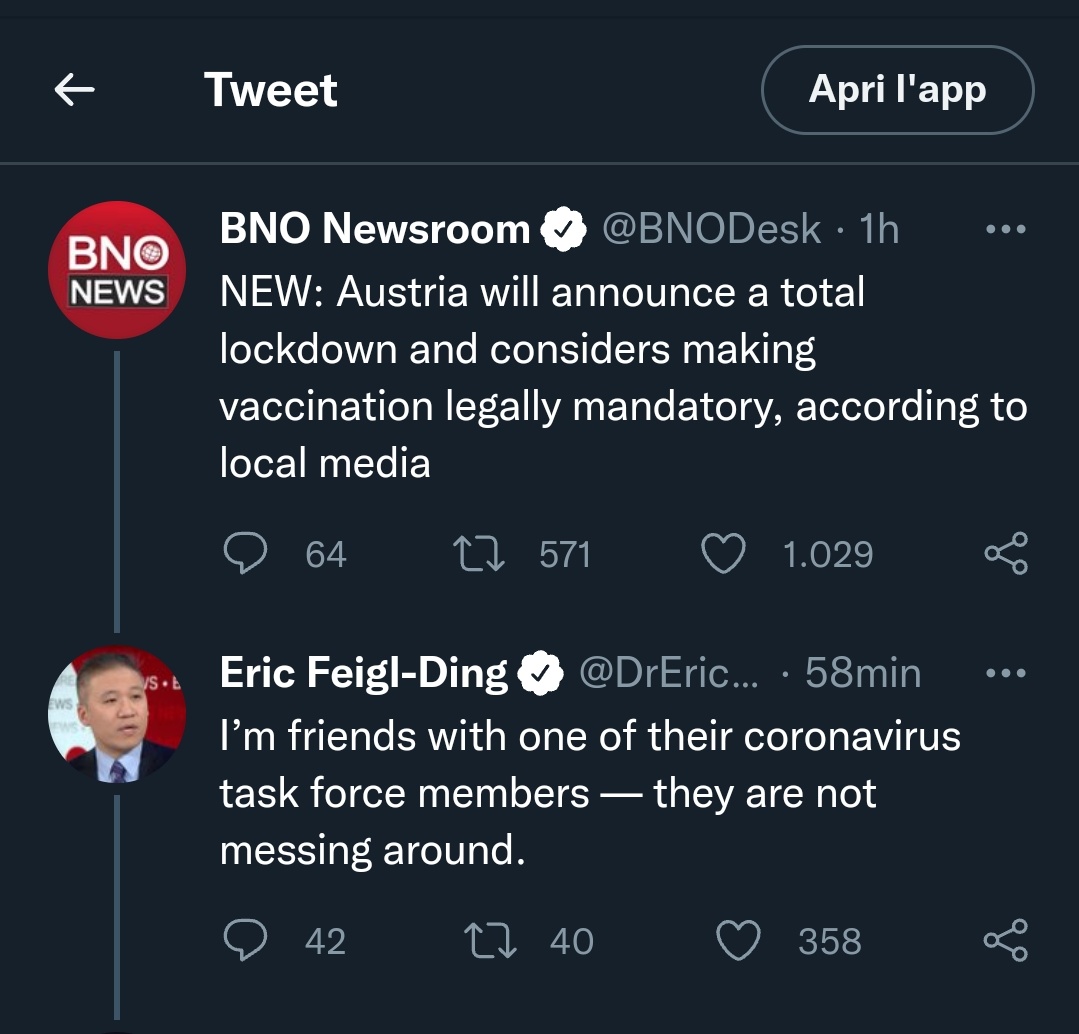Reply to Eric Feigl-Ding's tweet

(x=244, y=941)
